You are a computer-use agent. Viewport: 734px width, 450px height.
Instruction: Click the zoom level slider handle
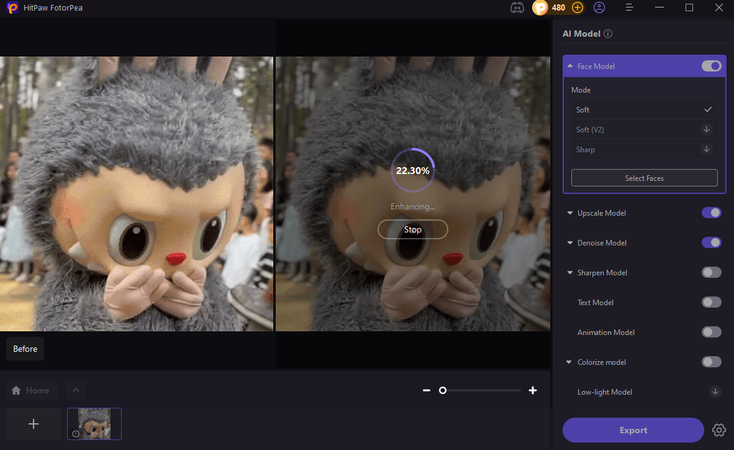click(443, 390)
